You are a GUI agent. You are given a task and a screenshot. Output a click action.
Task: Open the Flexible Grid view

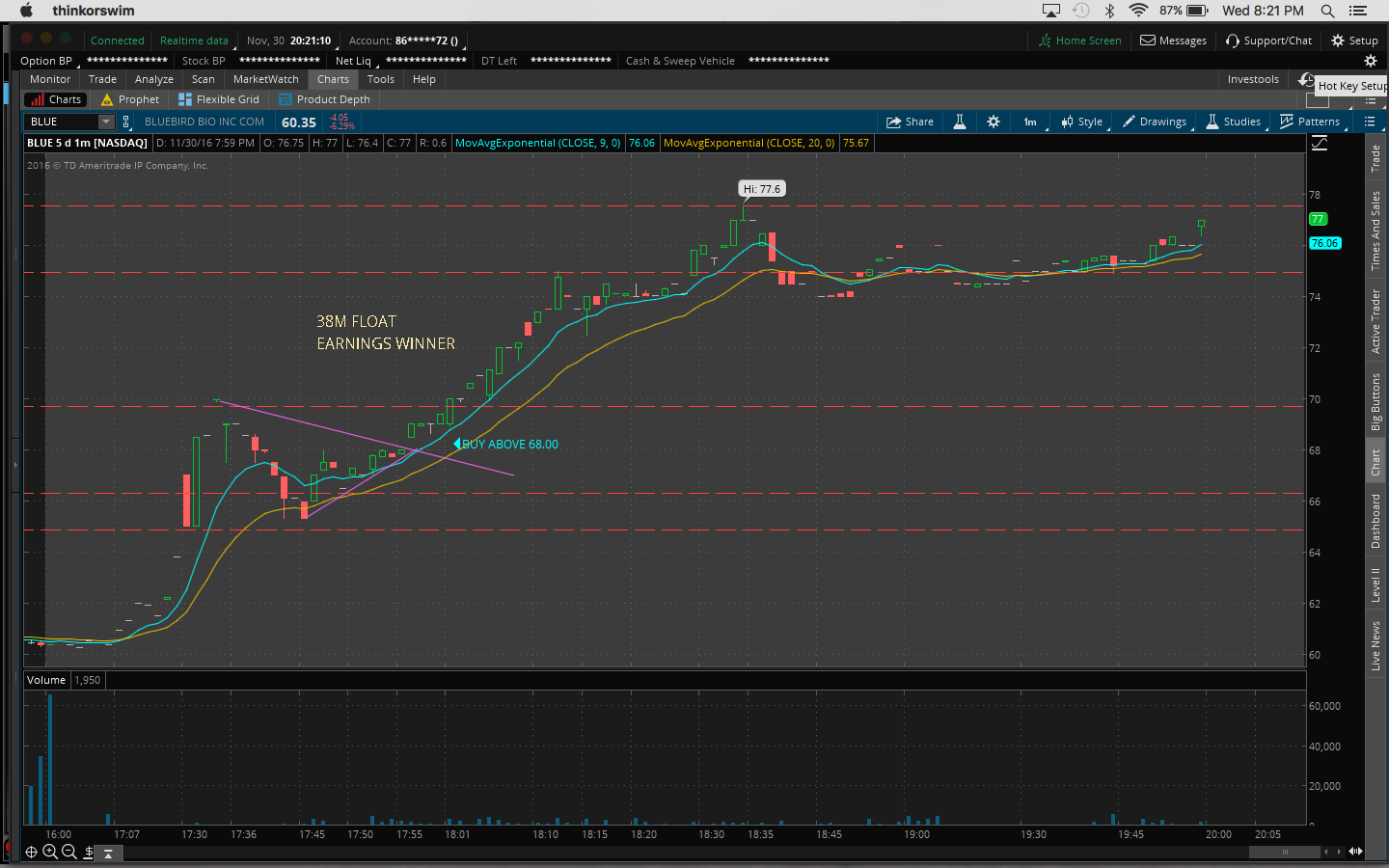pyautogui.click(x=219, y=99)
